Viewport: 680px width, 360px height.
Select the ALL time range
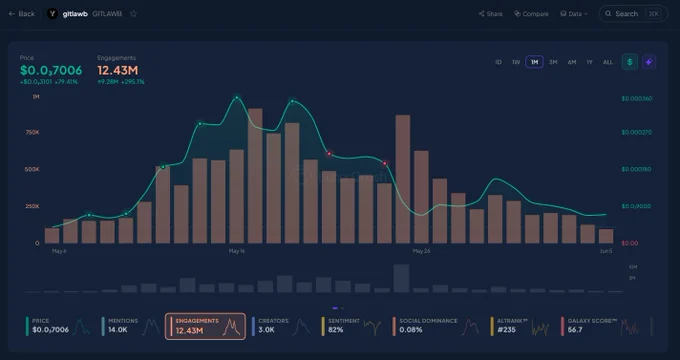(608, 62)
